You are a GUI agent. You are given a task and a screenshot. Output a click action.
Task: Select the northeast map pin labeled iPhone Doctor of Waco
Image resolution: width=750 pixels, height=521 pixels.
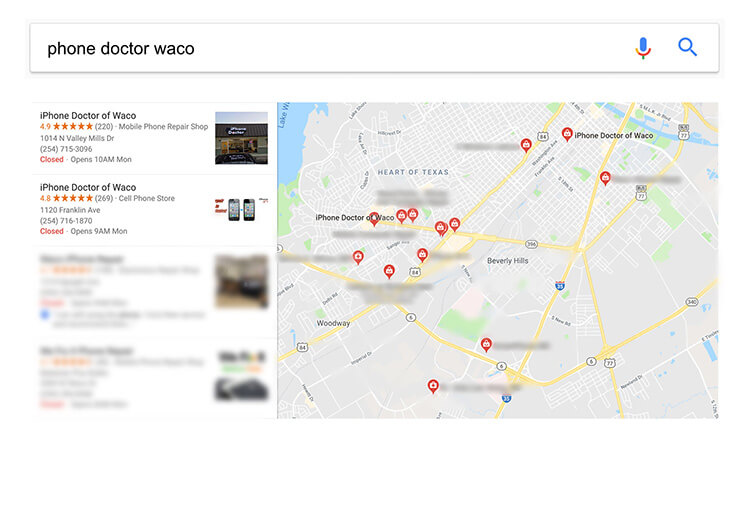567,133
